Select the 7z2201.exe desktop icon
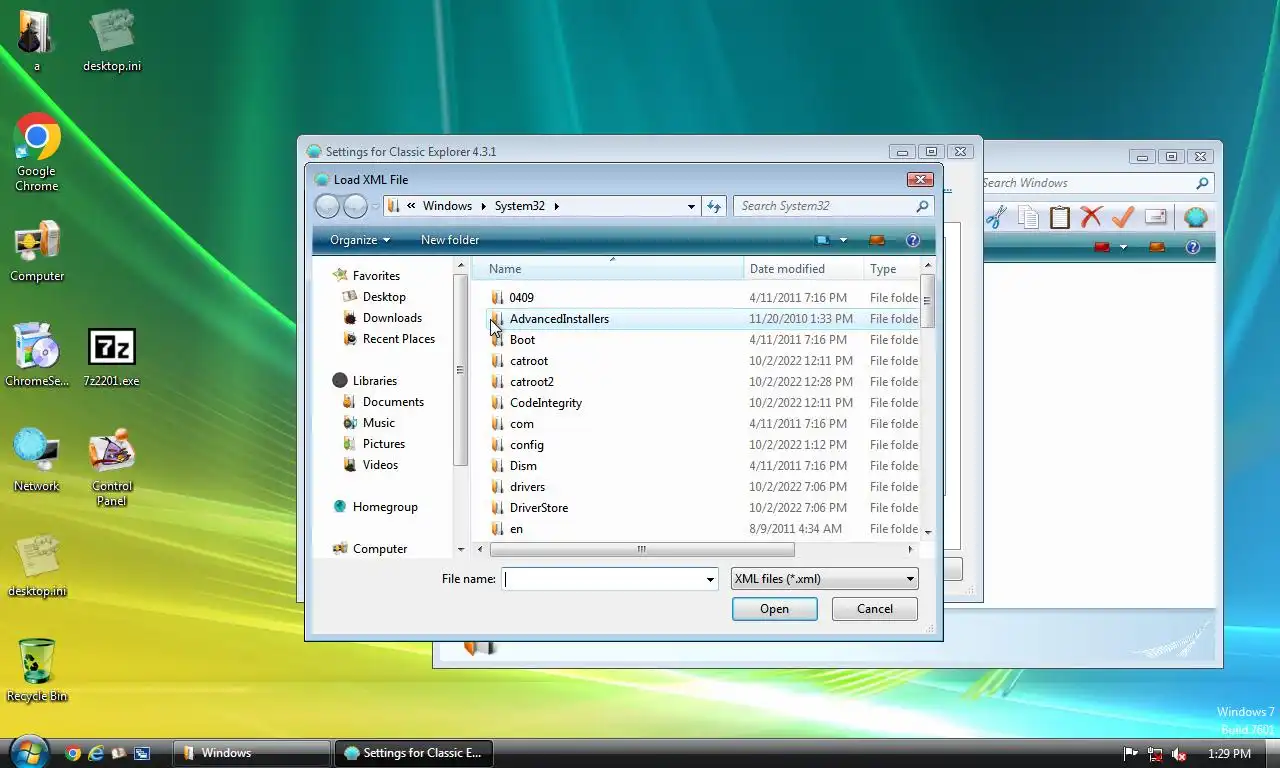The height and width of the screenshot is (768, 1280). 111,357
